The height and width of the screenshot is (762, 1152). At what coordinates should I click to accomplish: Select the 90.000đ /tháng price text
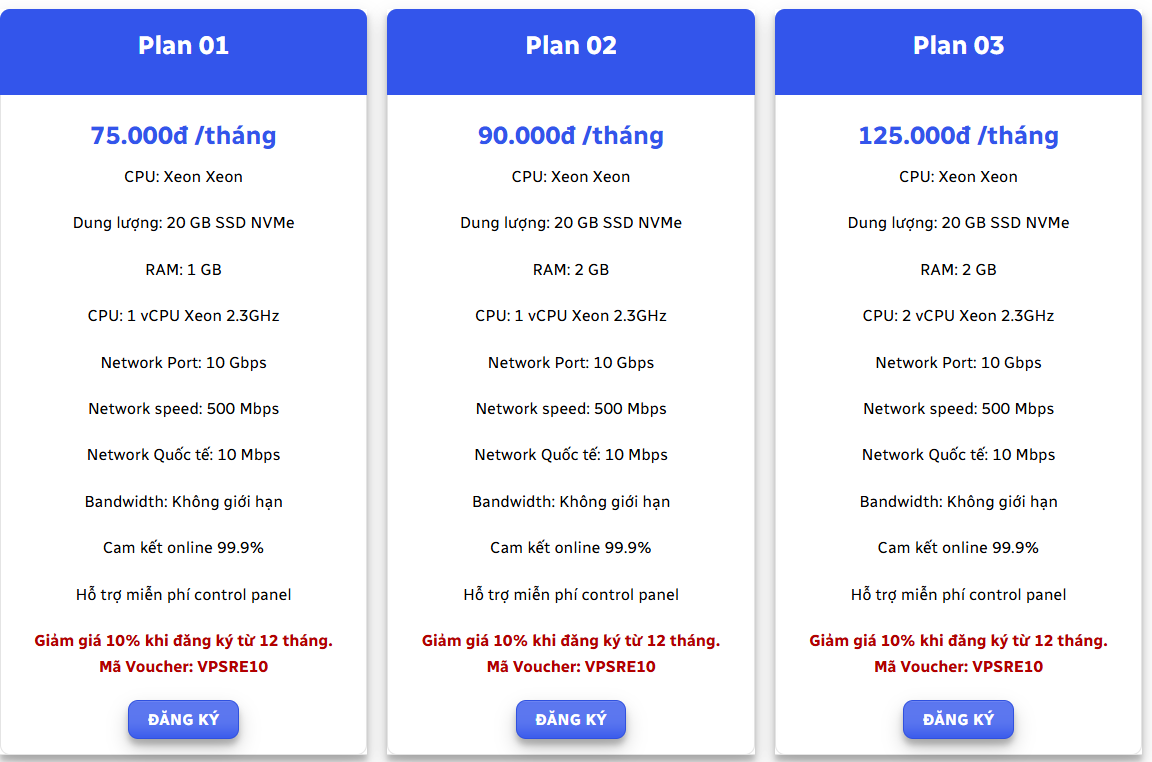click(571, 135)
